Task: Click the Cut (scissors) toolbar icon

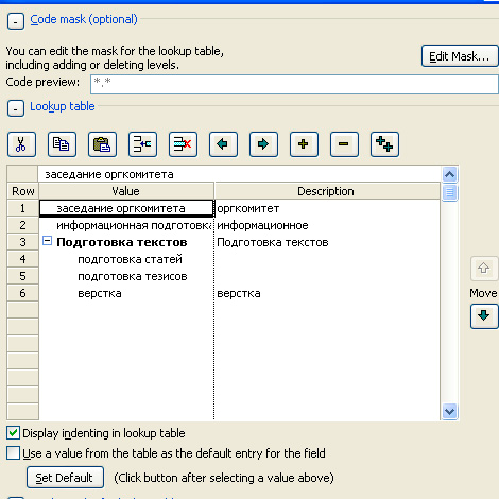Action: point(21,144)
